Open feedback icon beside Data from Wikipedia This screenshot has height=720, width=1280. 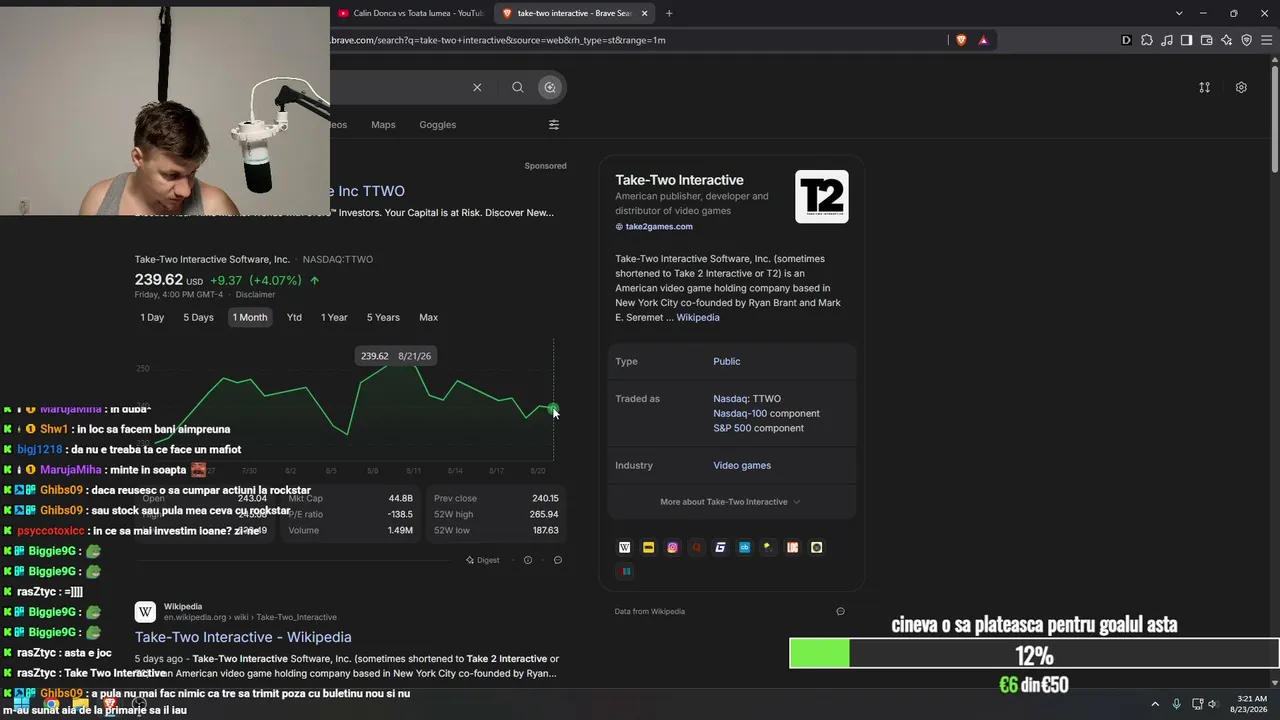click(x=840, y=611)
